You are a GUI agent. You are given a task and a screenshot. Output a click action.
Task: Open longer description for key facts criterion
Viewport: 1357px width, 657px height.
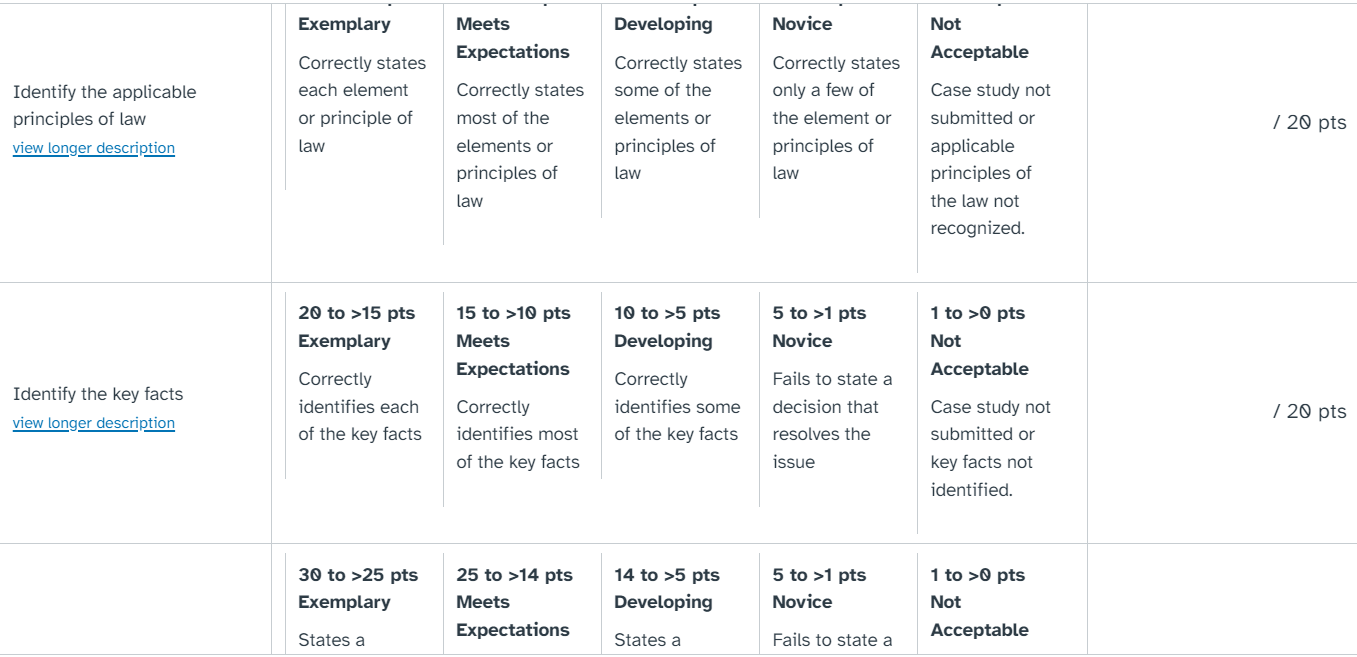tap(94, 423)
